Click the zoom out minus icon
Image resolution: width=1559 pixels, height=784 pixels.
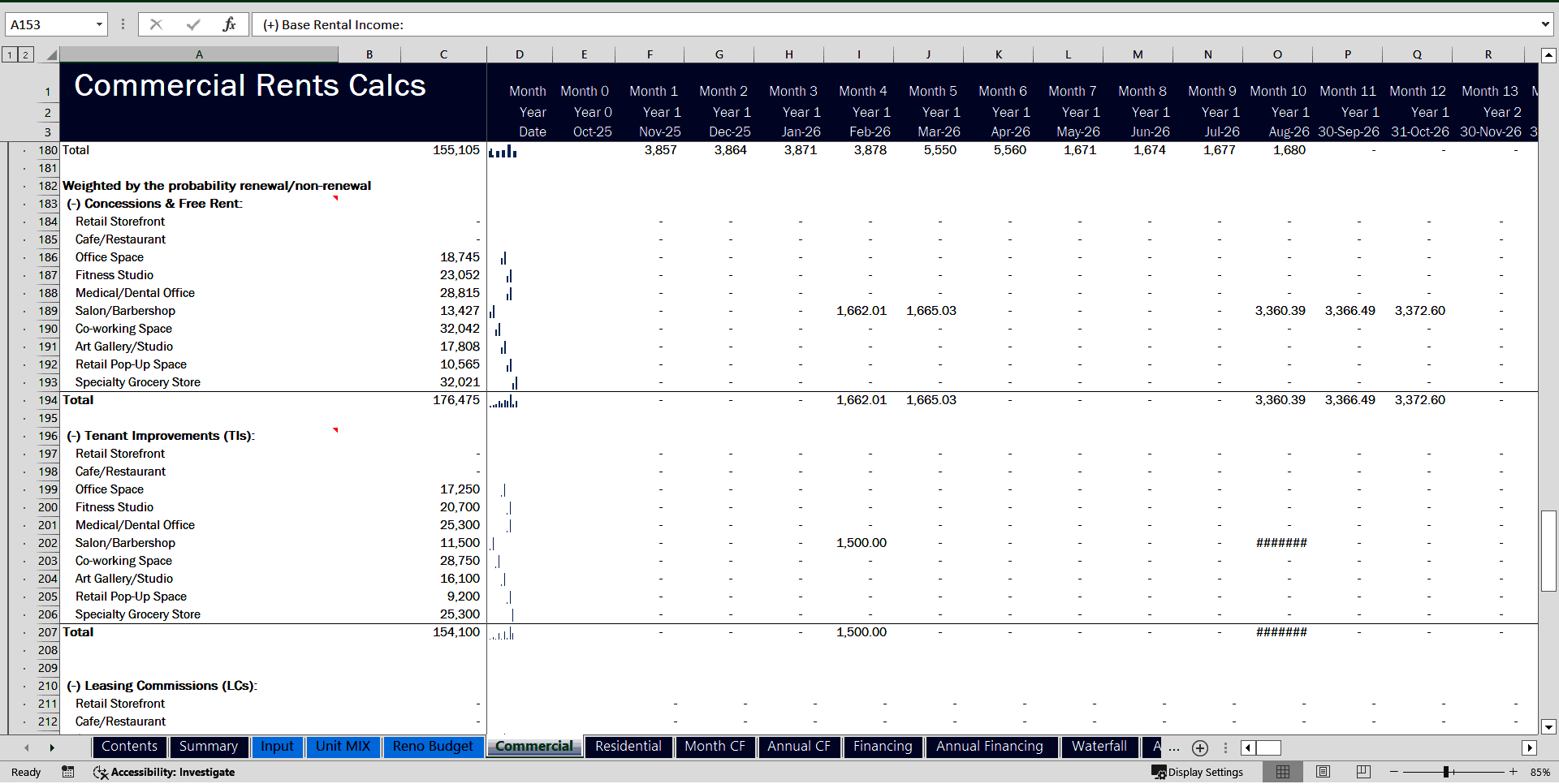pyautogui.click(x=1394, y=772)
